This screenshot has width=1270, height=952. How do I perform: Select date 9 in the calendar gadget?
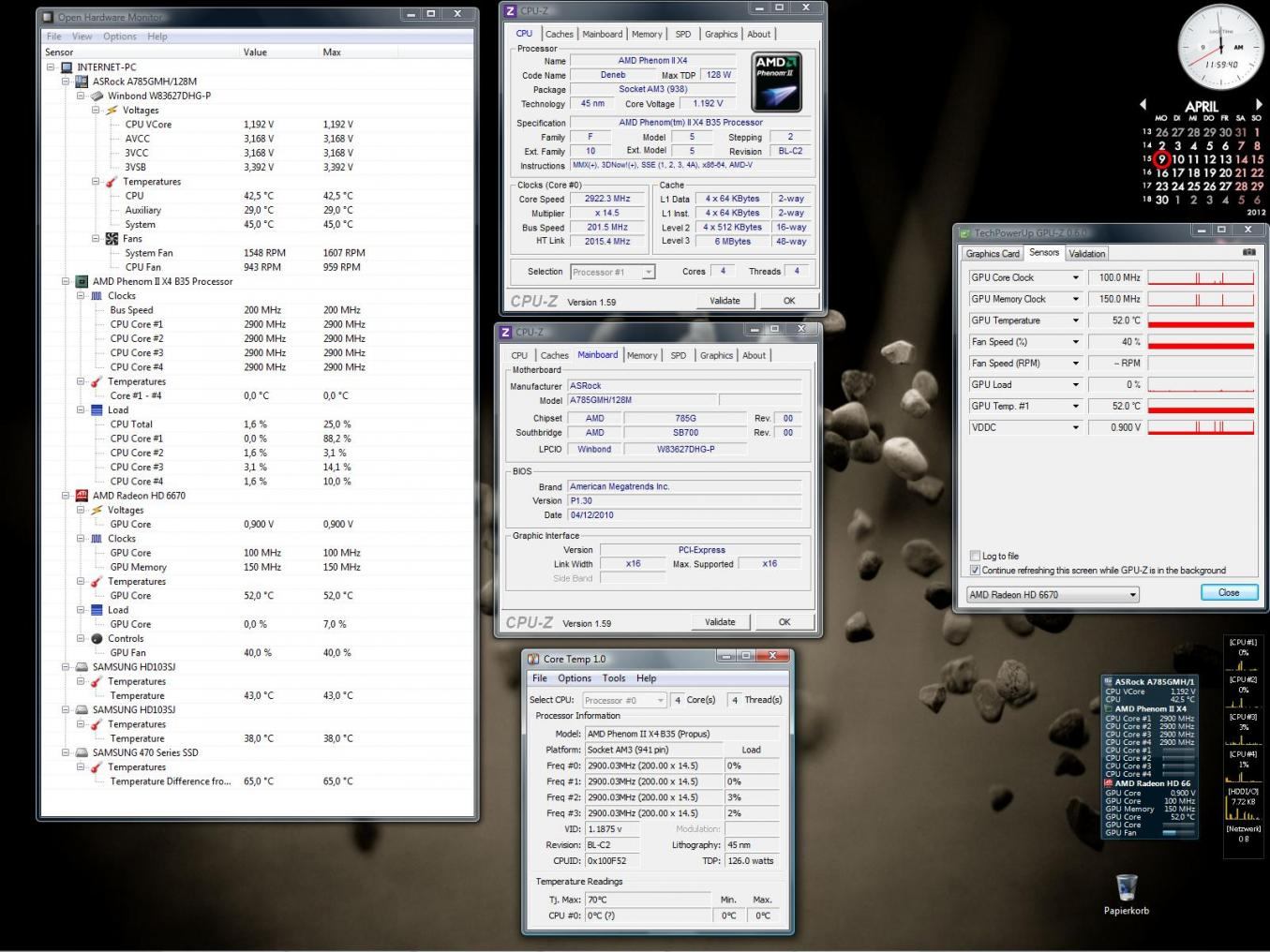point(1162,159)
